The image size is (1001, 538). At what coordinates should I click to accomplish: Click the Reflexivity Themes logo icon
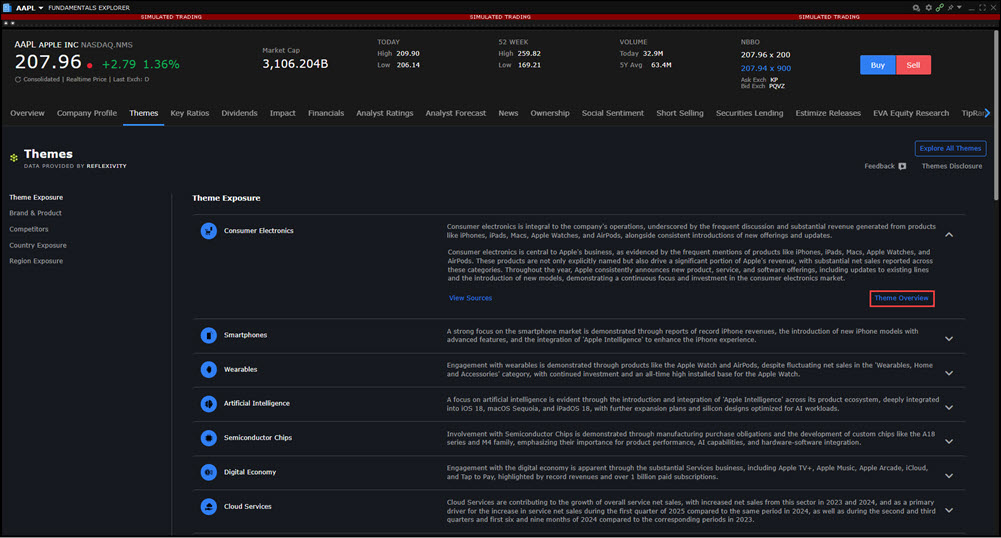(13, 158)
